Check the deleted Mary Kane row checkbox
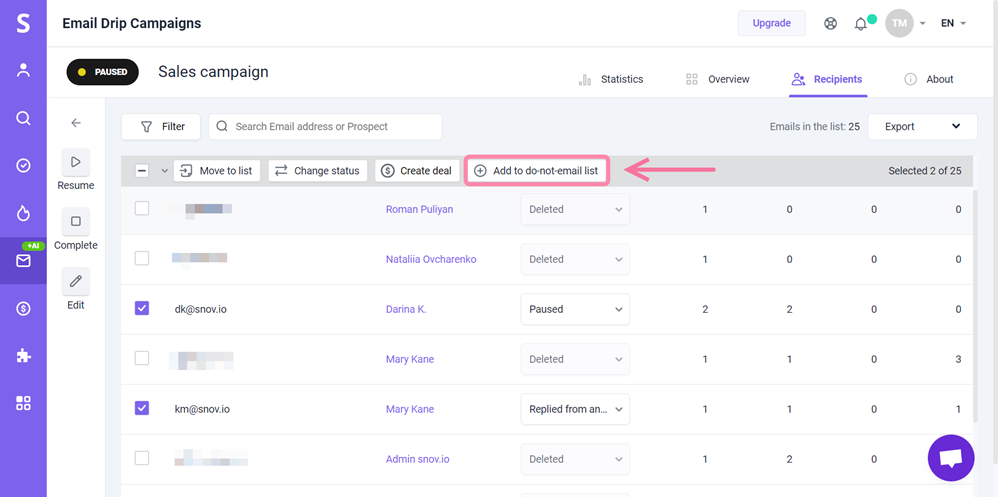The height and width of the screenshot is (497, 999). (142, 358)
